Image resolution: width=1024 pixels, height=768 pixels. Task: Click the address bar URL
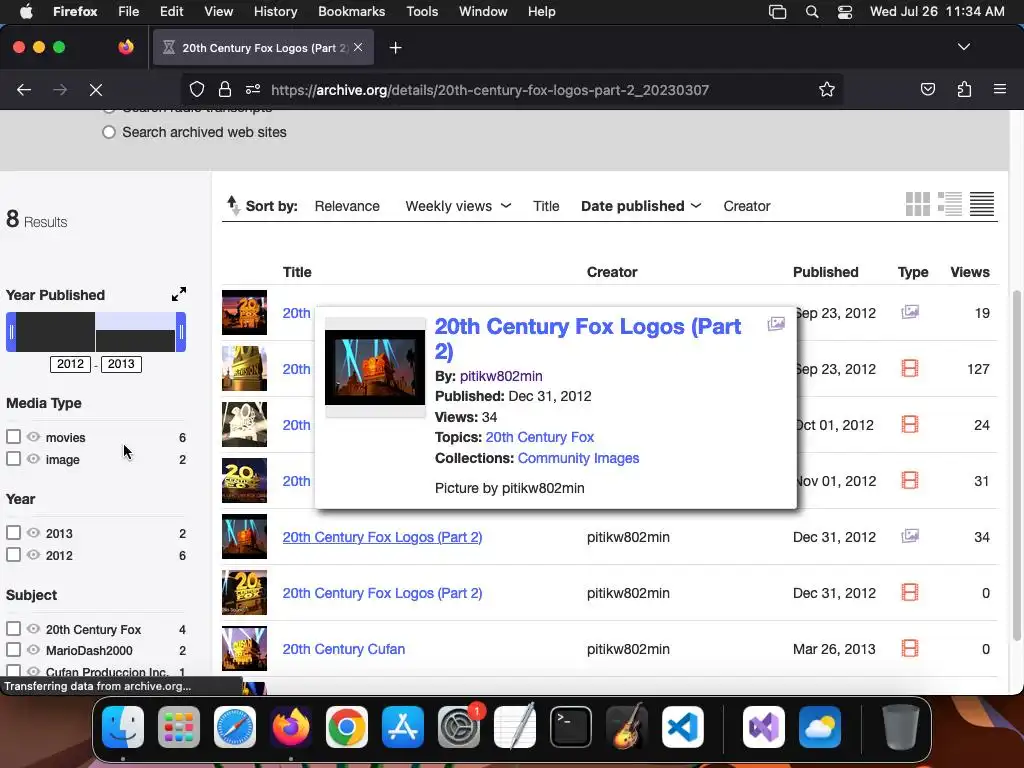[490, 89]
